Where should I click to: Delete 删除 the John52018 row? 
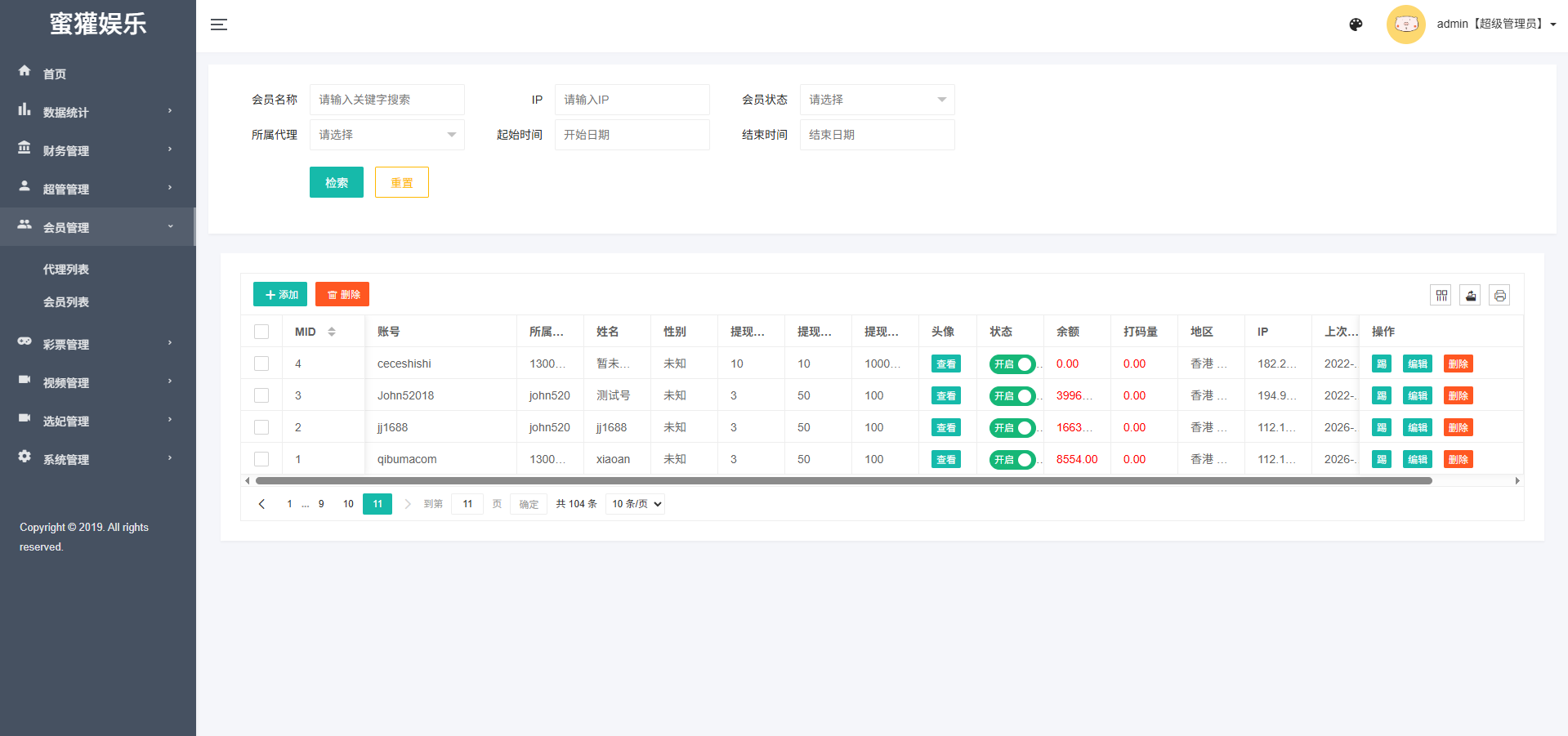click(x=1459, y=395)
